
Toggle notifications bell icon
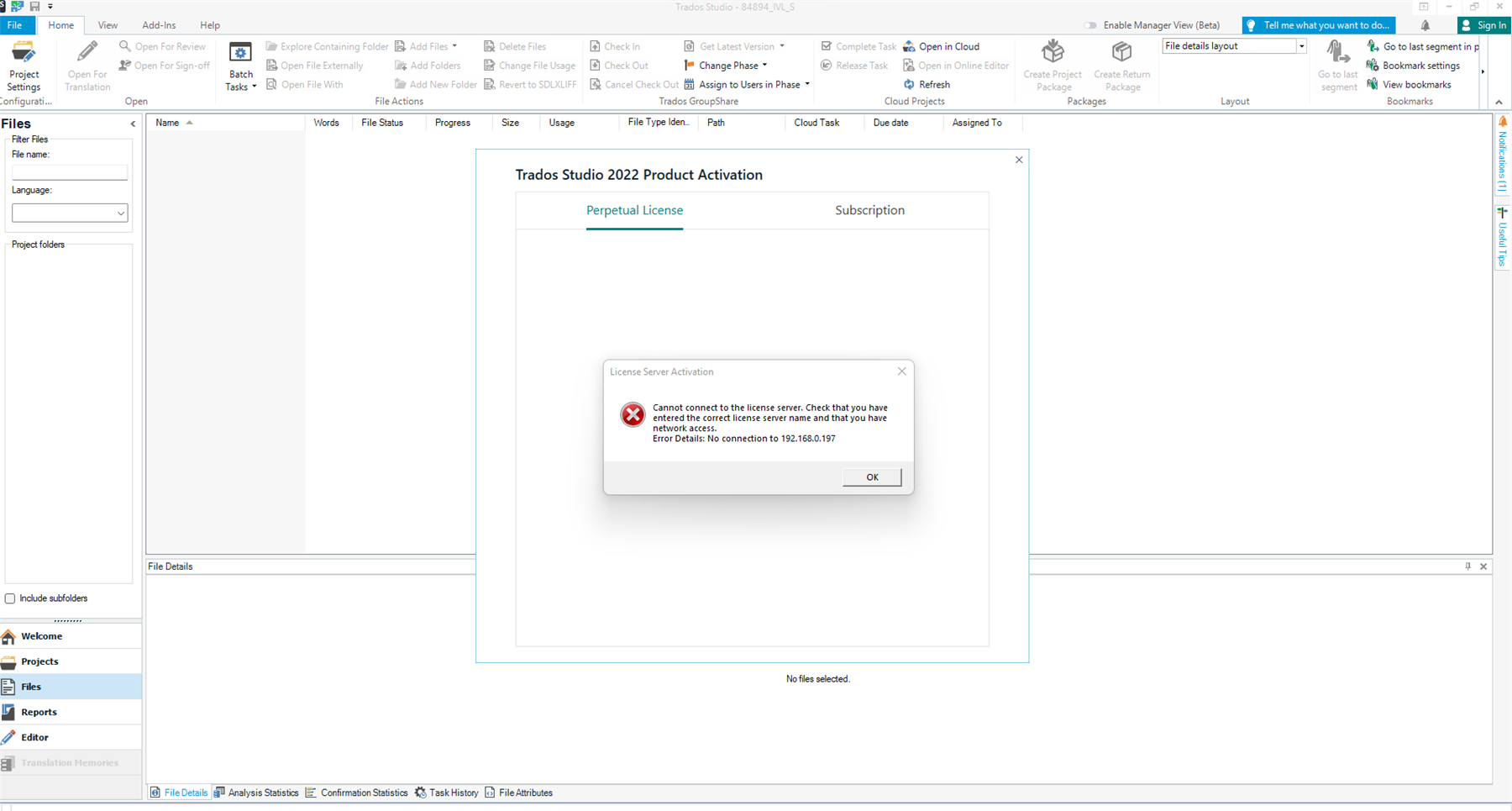point(1425,25)
